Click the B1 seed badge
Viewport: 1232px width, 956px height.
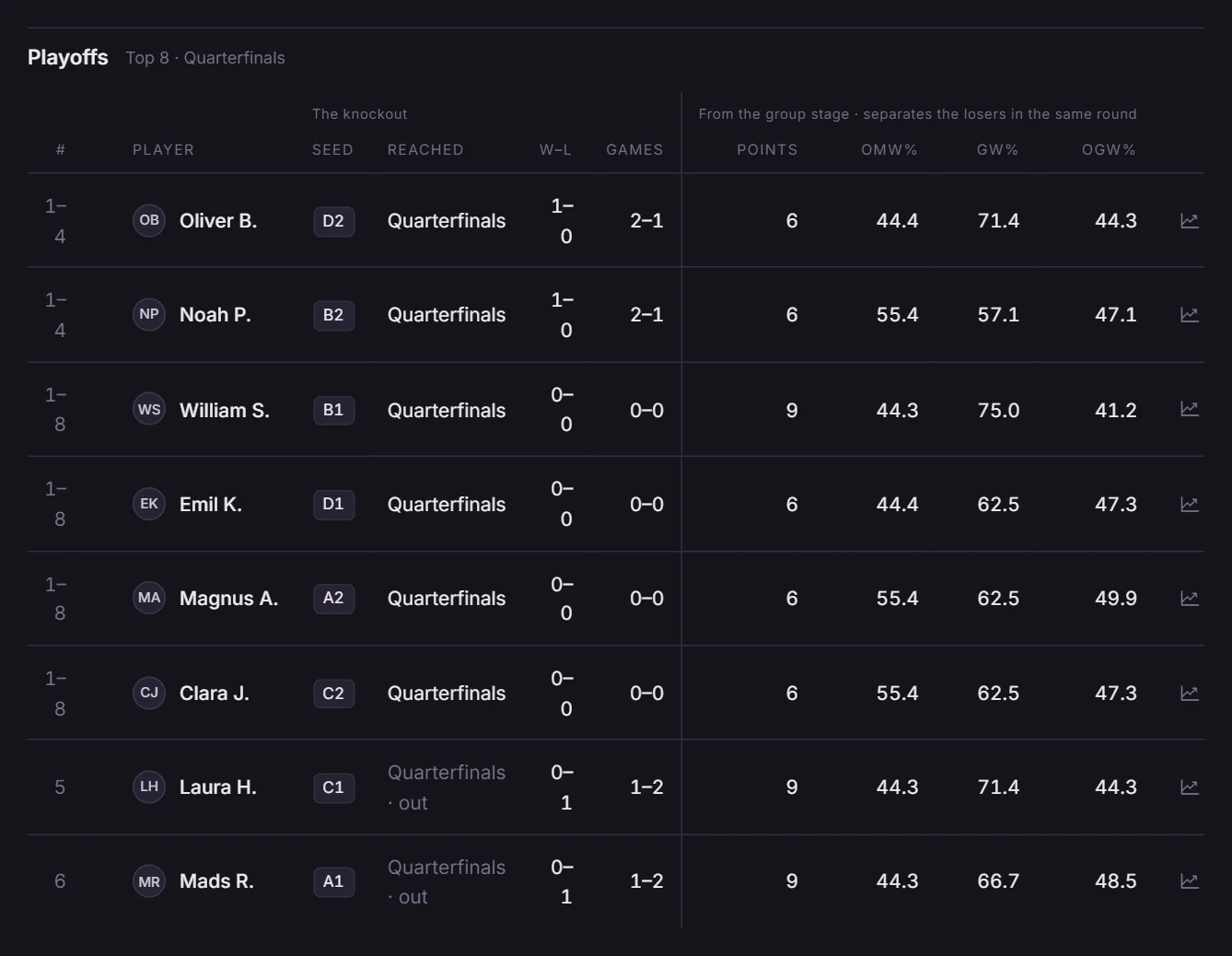point(333,410)
